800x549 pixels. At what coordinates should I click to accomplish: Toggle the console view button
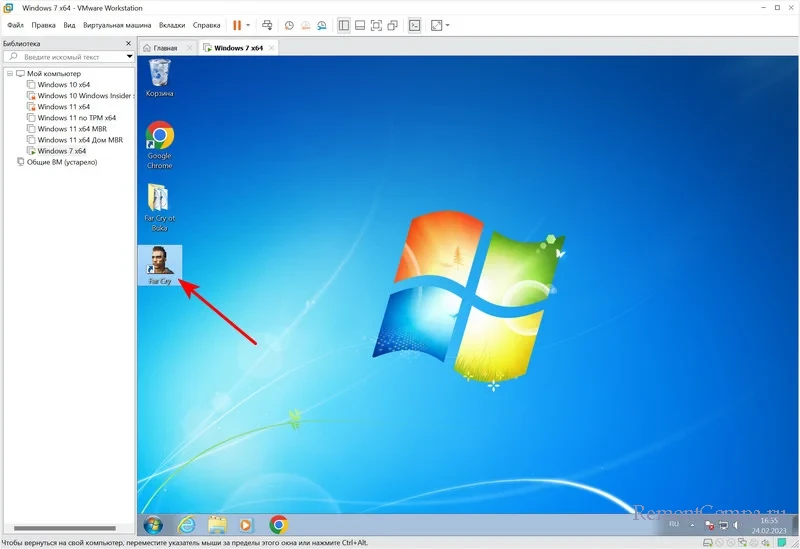pyautogui.click(x=415, y=25)
